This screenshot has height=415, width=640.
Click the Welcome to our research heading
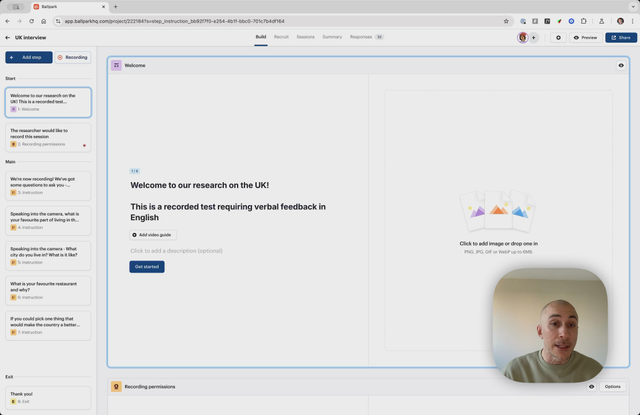pyautogui.click(x=200, y=185)
